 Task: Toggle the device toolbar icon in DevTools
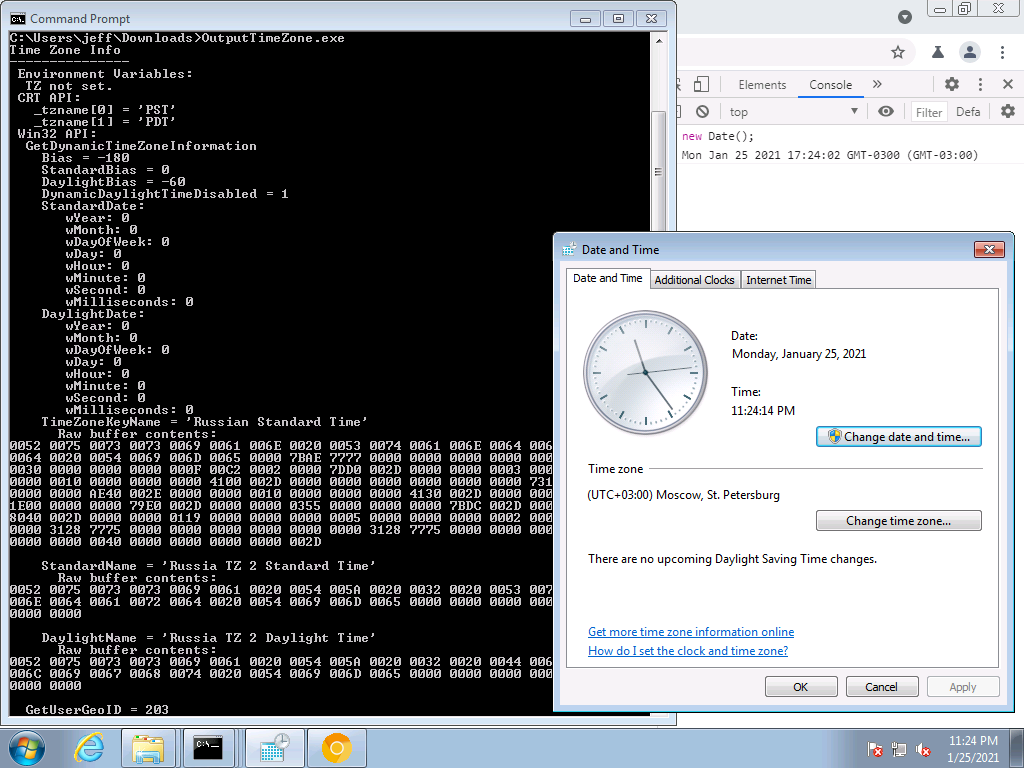pos(701,85)
